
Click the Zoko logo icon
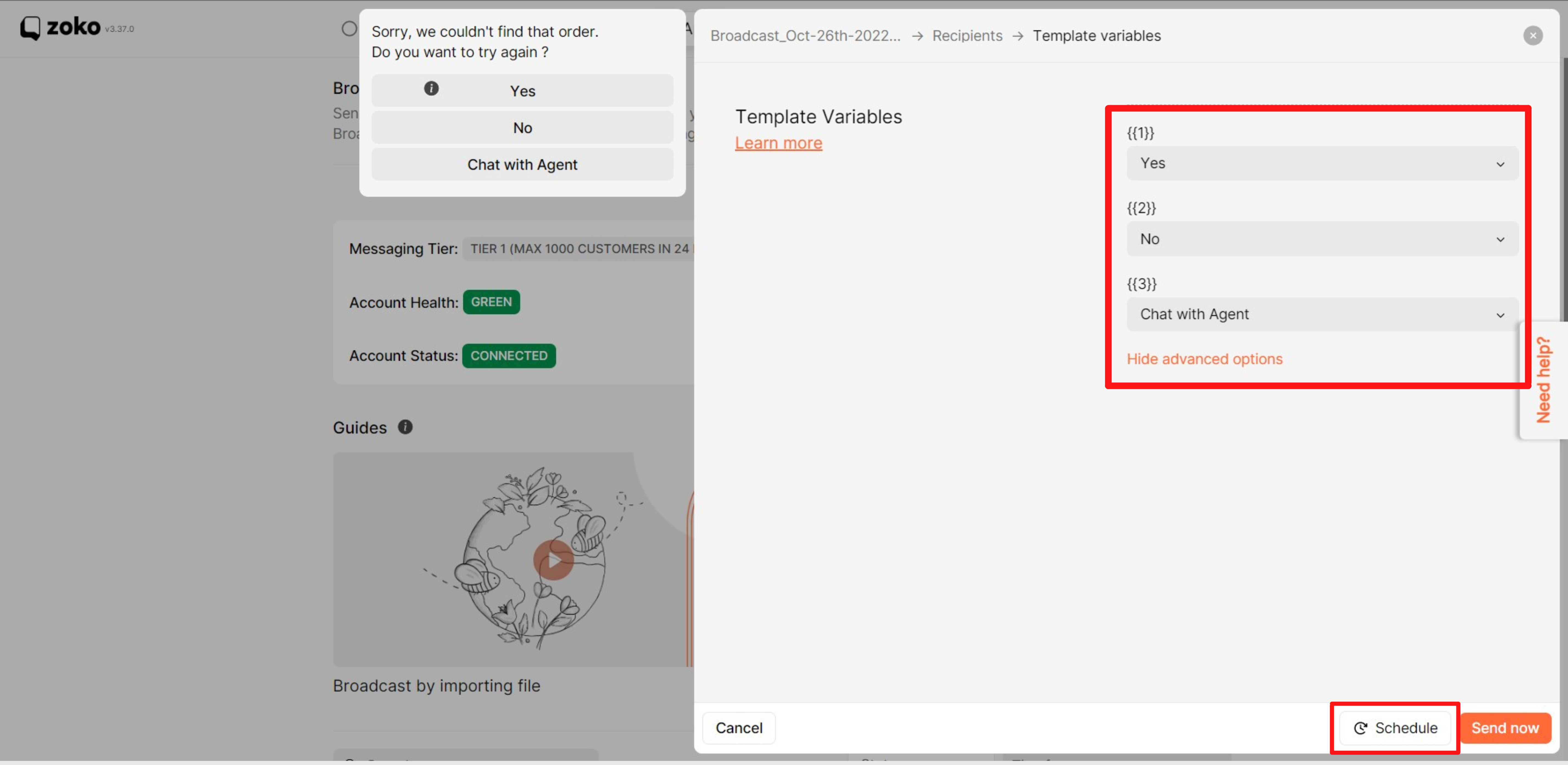click(x=30, y=27)
